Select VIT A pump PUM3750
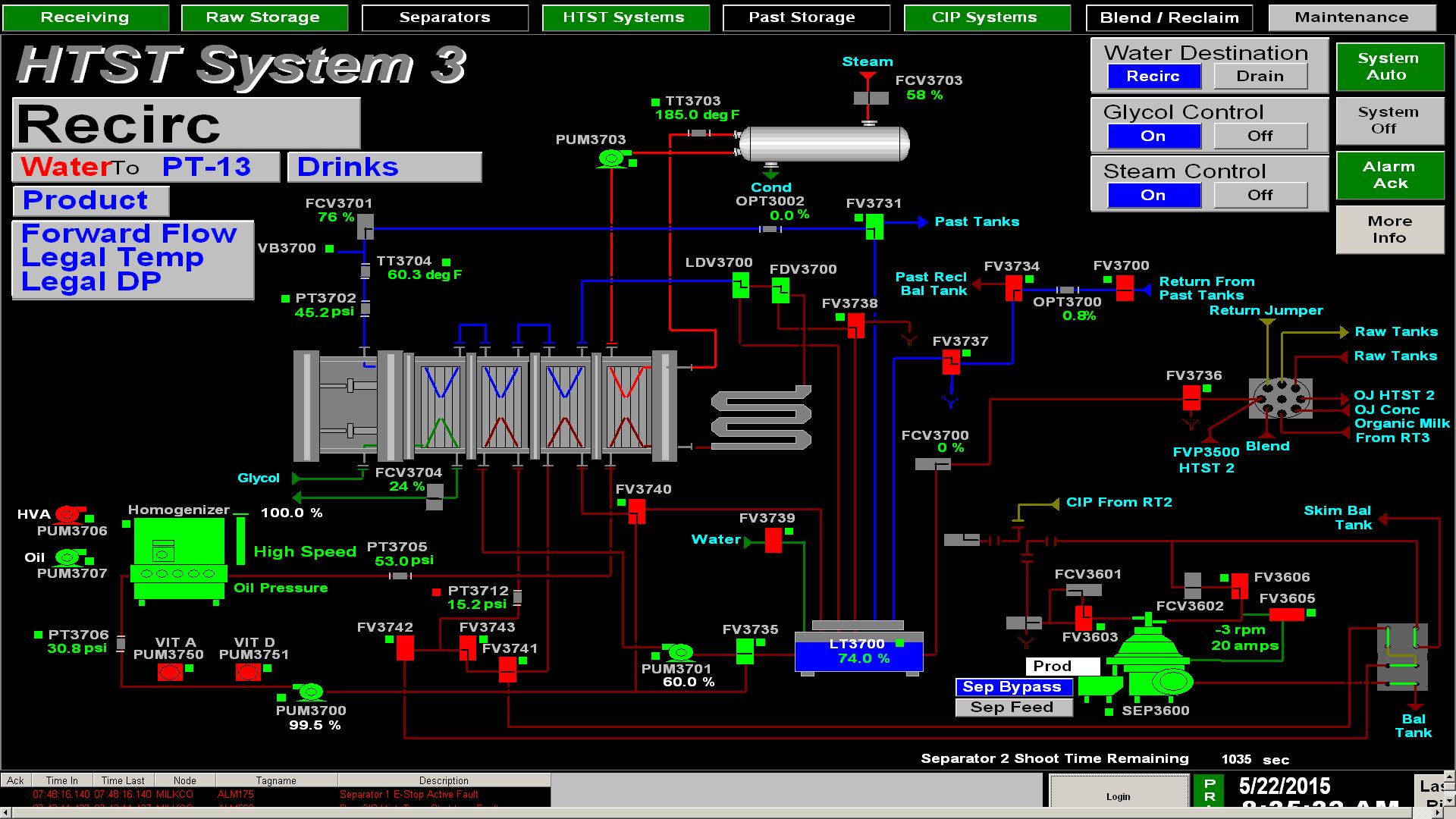 (170, 672)
